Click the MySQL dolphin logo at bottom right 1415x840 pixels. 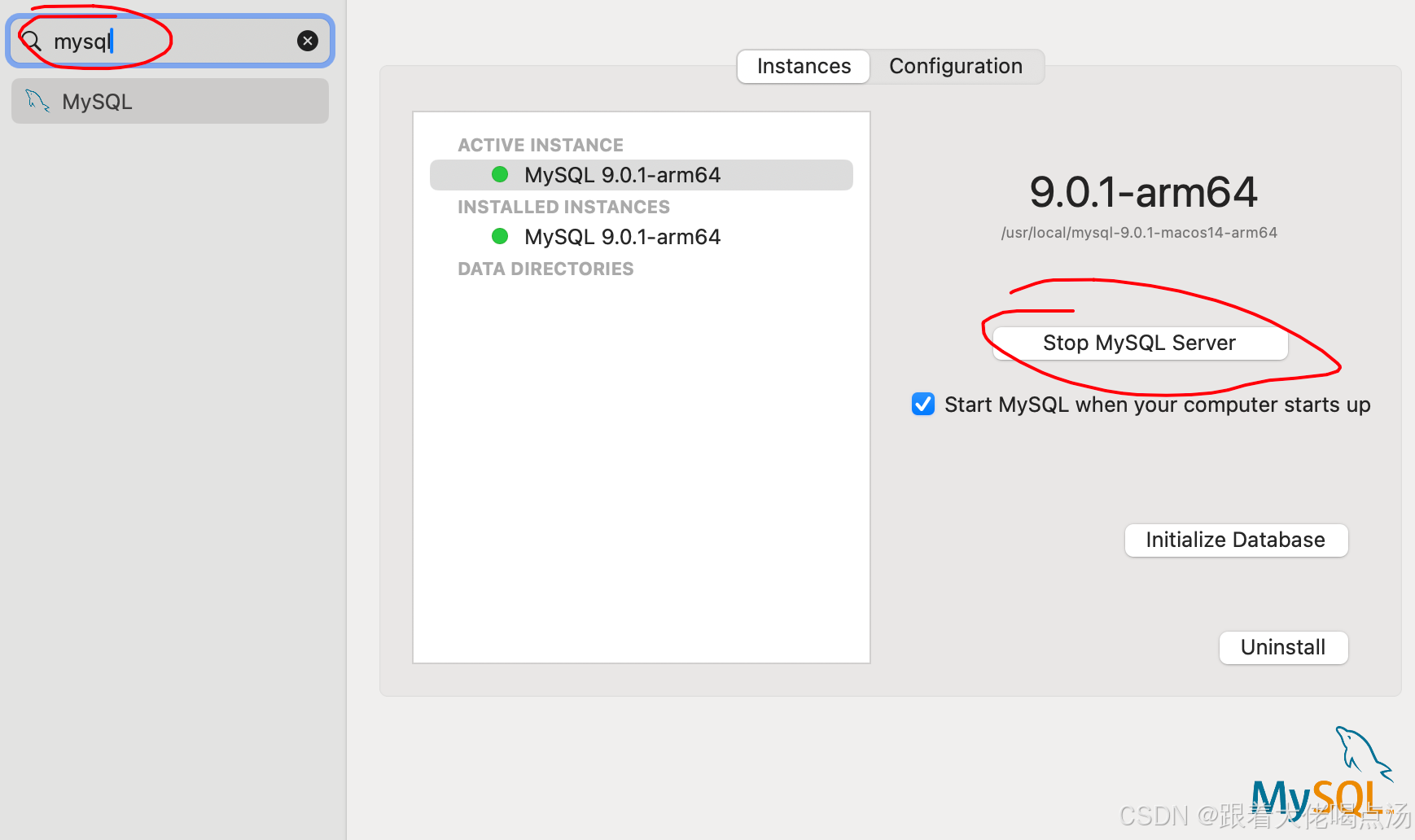(x=1322, y=773)
